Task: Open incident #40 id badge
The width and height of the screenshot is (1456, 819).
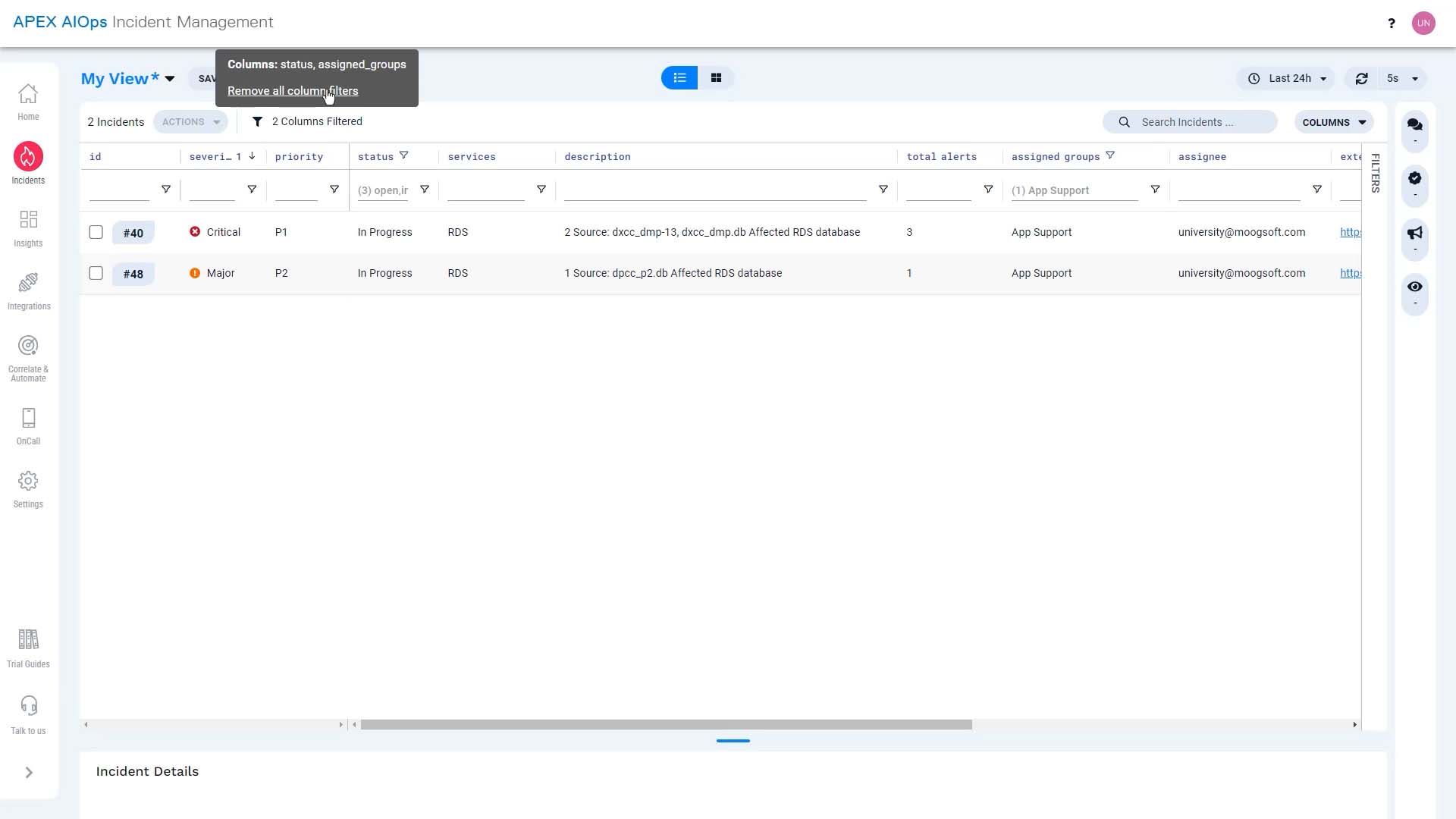Action: coord(133,233)
